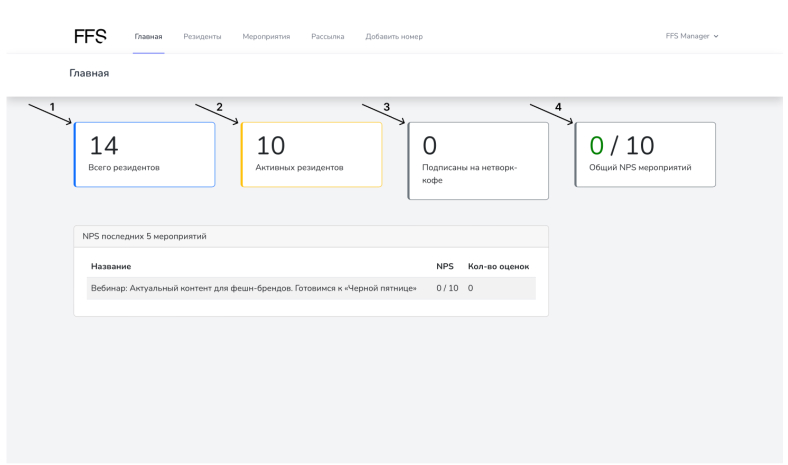Click the FFS logo
788x465 pixels.
(90, 36)
